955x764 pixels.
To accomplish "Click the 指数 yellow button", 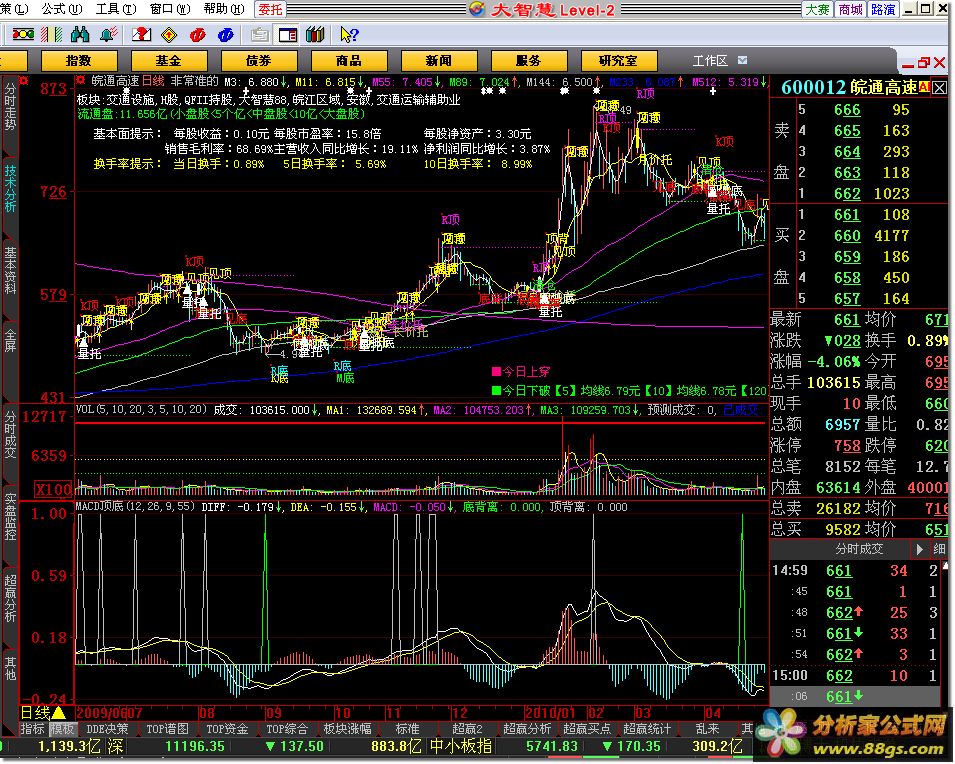I will [x=78, y=61].
